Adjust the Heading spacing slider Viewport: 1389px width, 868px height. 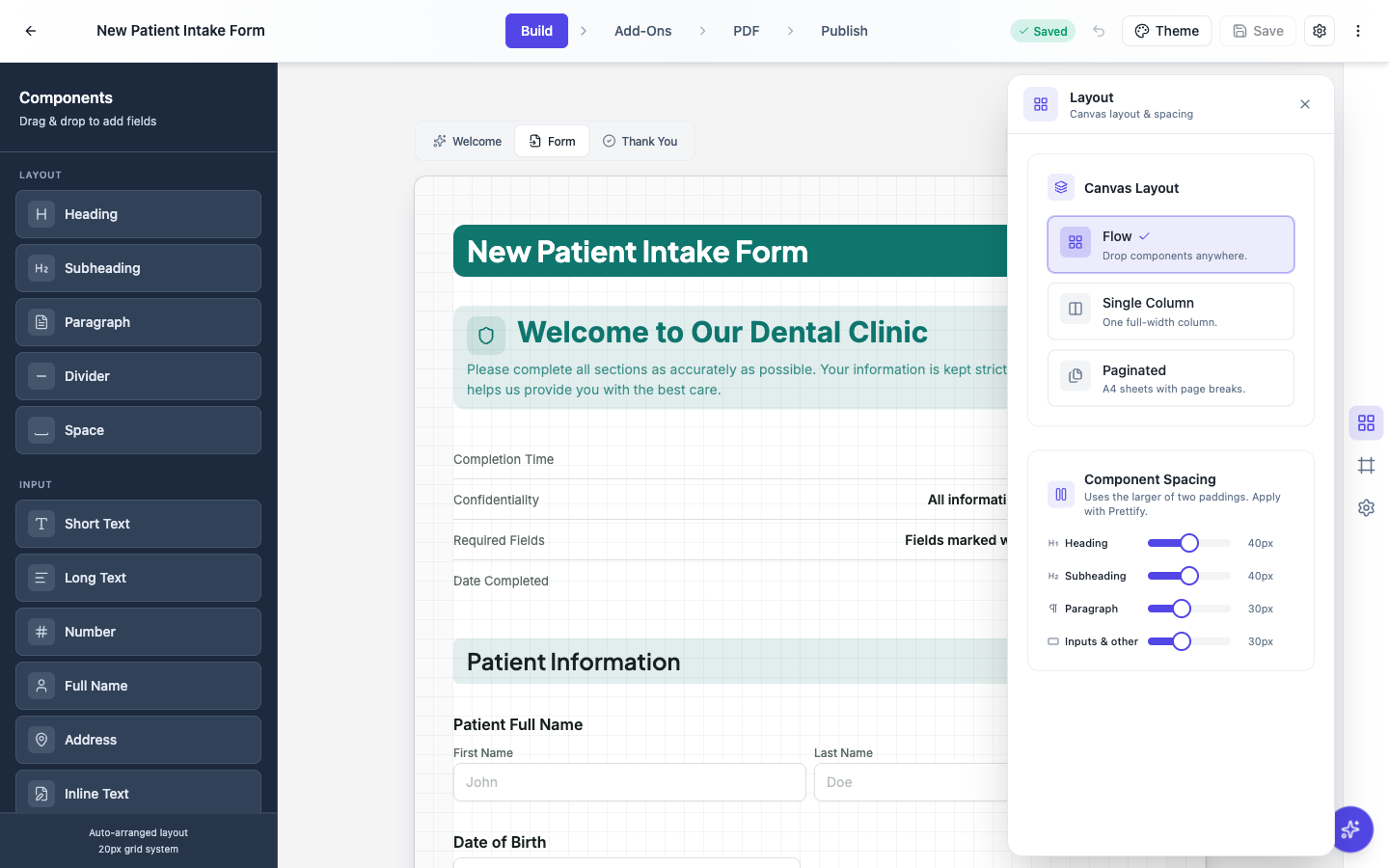tap(1188, 543)
